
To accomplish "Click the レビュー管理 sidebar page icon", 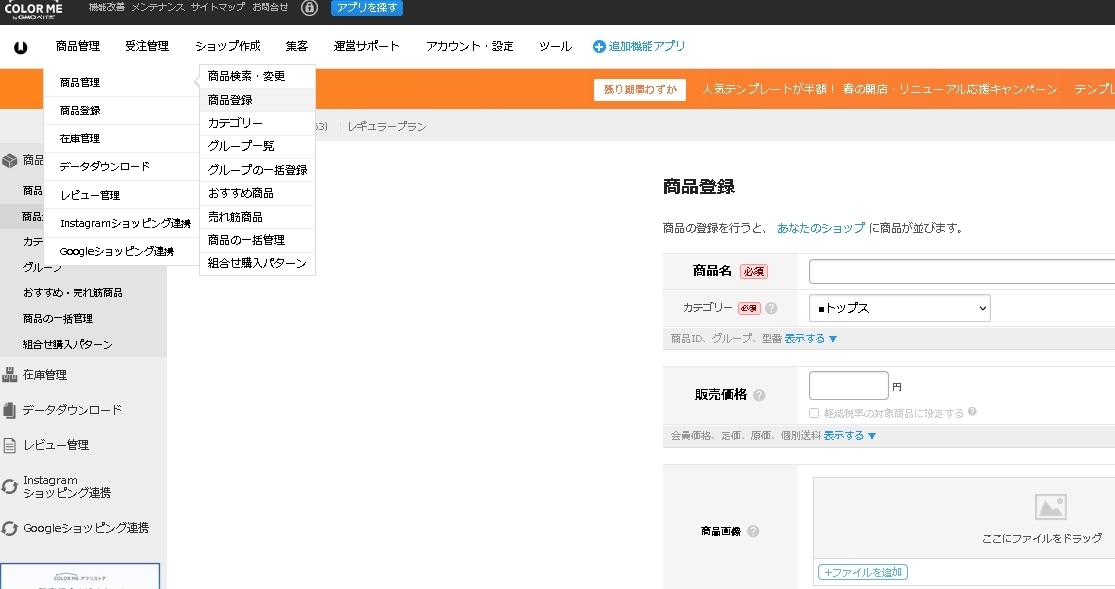I will click(9, 445).
